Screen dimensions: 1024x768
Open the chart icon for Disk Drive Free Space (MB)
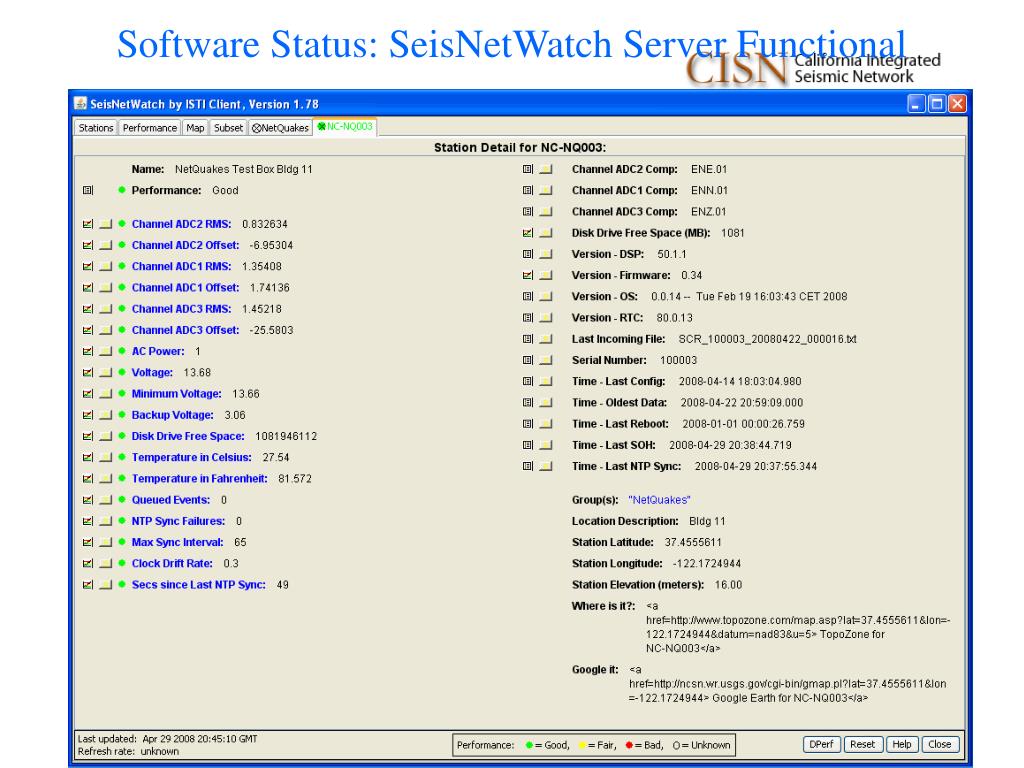tap(528, 232)
